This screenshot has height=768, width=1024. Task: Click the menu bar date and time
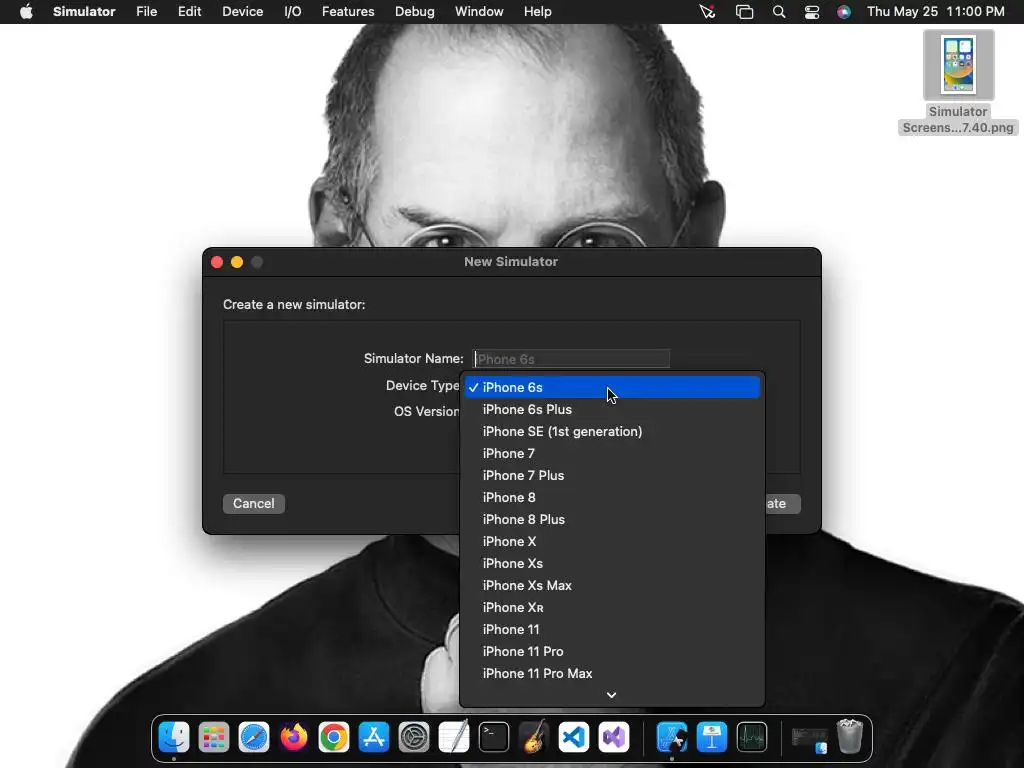pos(936,12)
